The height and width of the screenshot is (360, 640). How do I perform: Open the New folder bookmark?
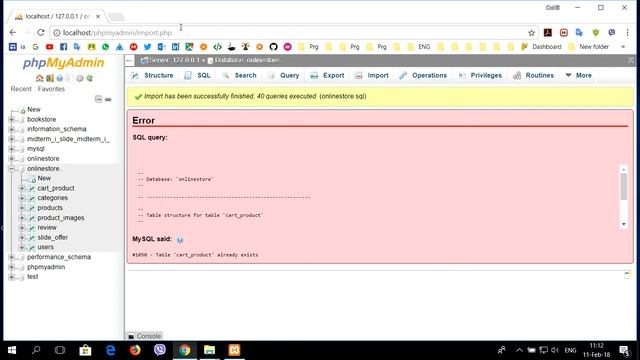click(x=589, y=47)
